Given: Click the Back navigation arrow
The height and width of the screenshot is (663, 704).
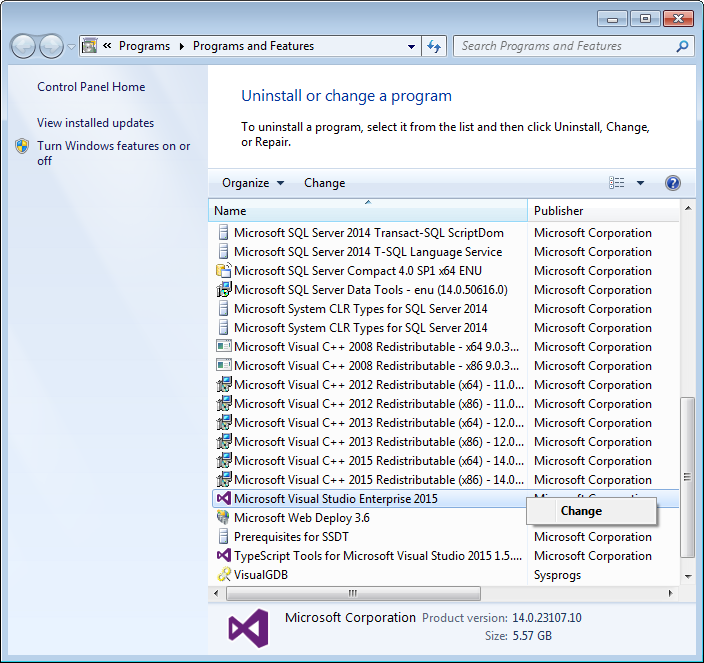Looking at the screenshot, I should tap(23, 46).
